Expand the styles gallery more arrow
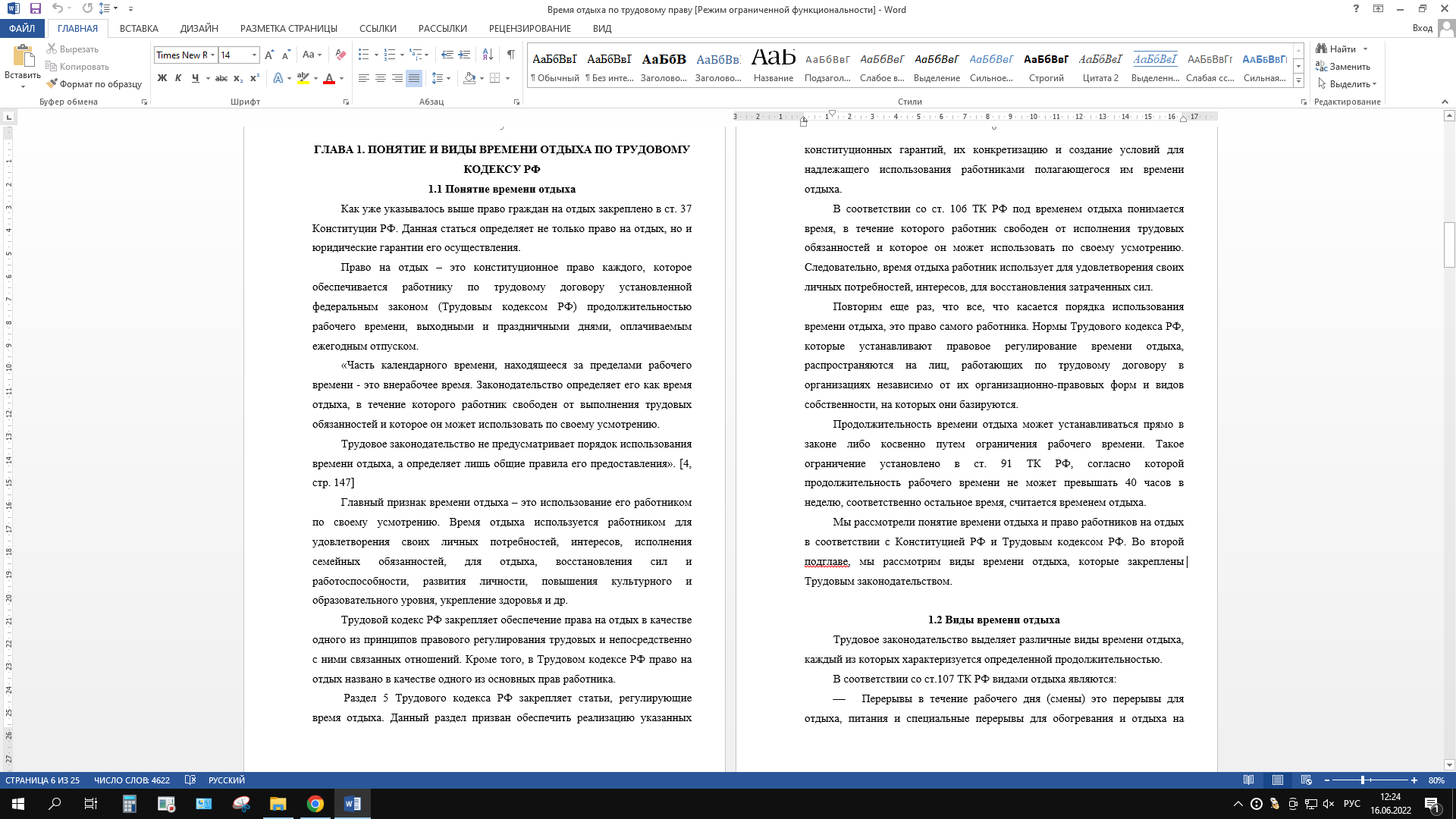 pos(1299,80)
